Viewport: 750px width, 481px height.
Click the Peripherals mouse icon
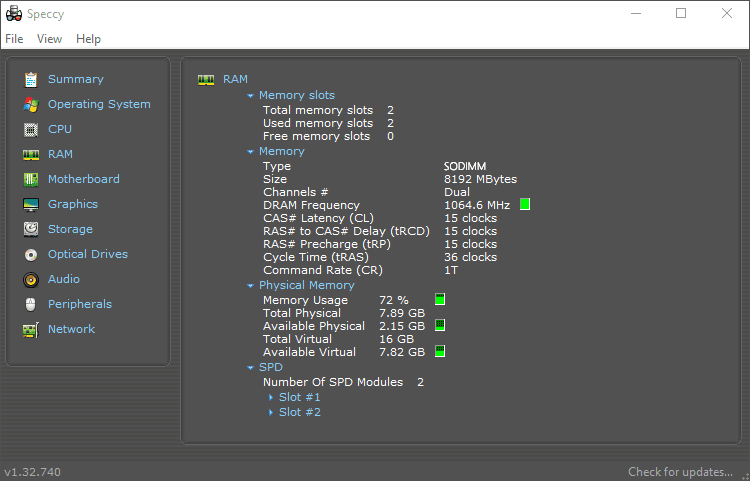point(31,304)
